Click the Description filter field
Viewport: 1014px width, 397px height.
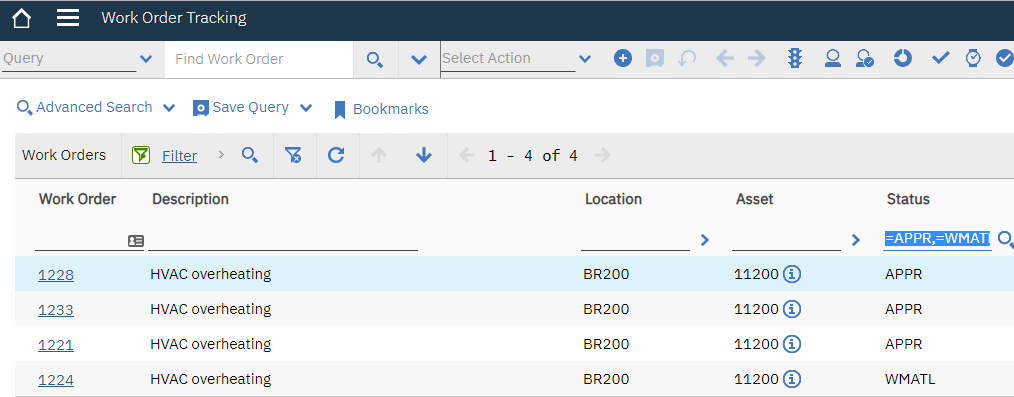[283, 240]
